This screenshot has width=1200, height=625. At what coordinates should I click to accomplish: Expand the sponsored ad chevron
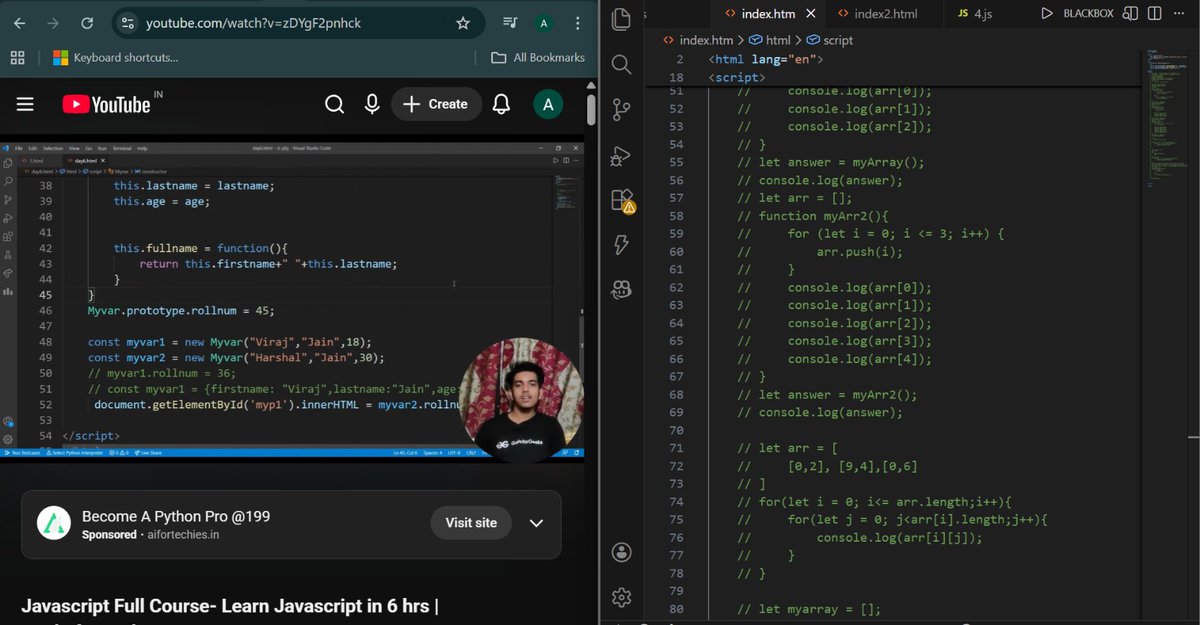536,523
